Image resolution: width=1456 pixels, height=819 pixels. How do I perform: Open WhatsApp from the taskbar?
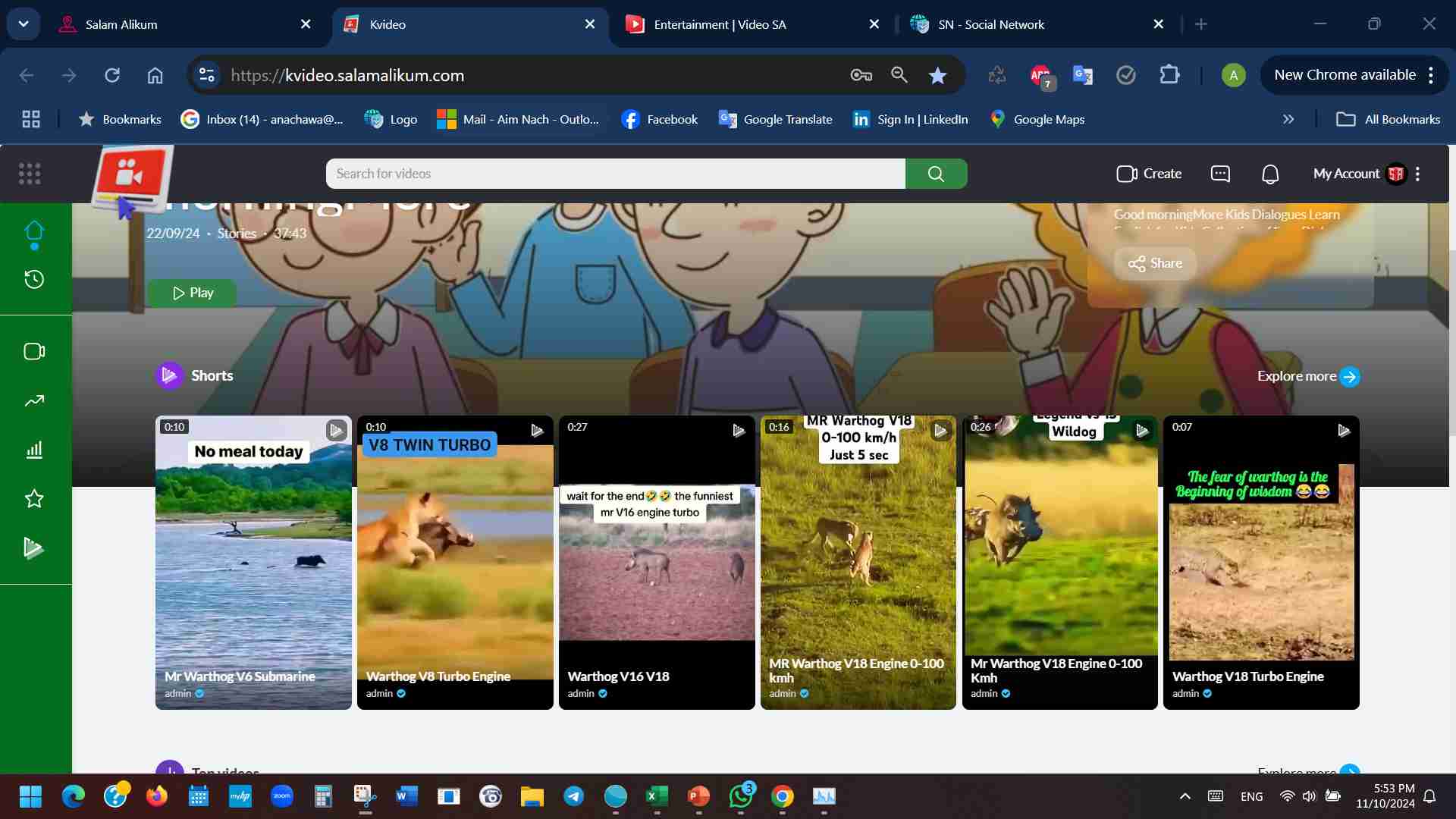click(x=742, y=795)
